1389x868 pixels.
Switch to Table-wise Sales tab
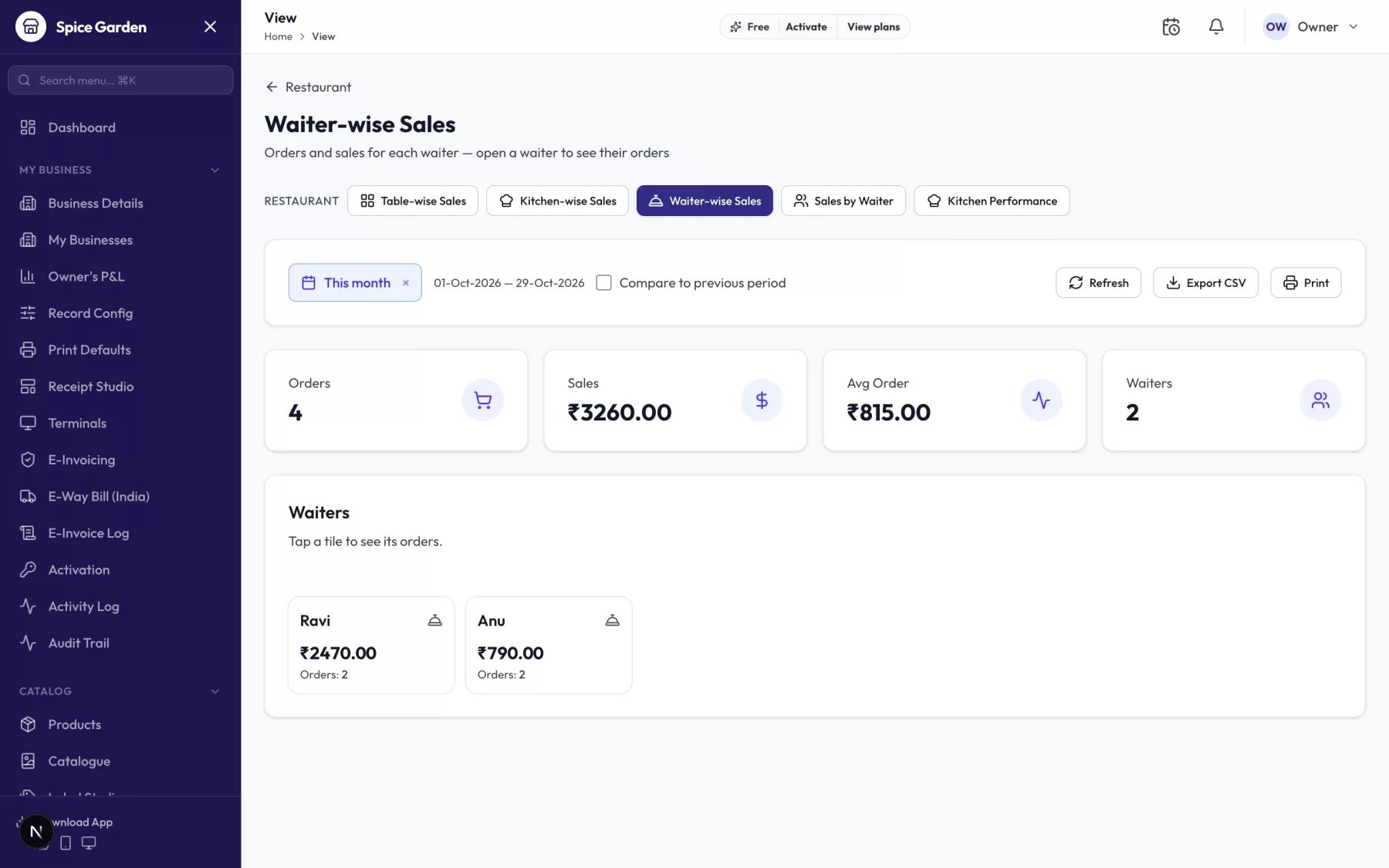tap(413, 201)
